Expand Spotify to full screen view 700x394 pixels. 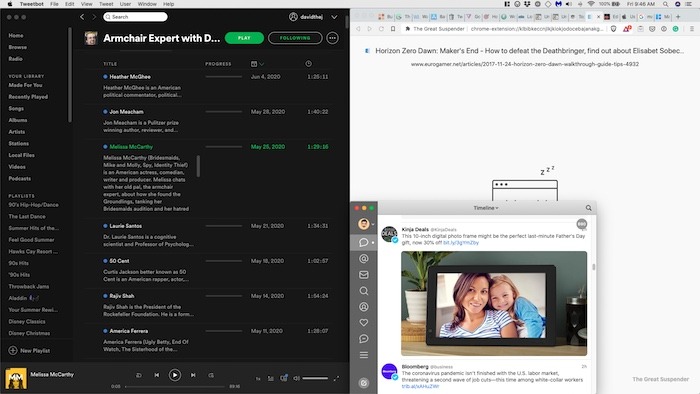click(336, 378)
